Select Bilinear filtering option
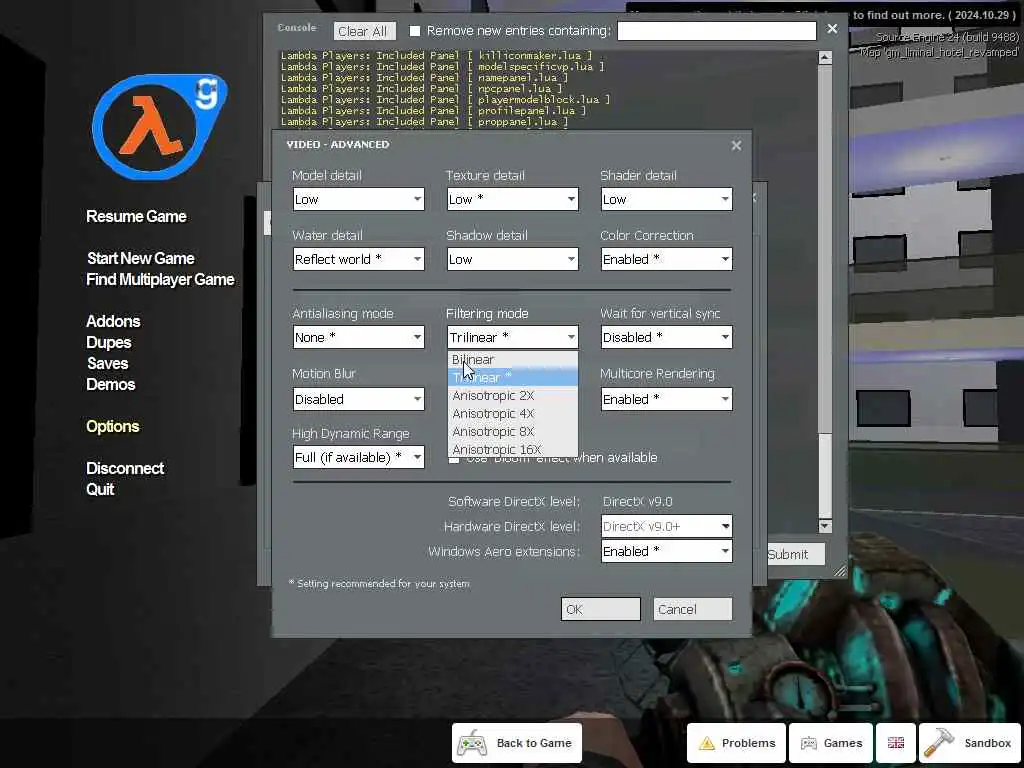The height and width of the screenshot is (768, 1024). (513, 359)
